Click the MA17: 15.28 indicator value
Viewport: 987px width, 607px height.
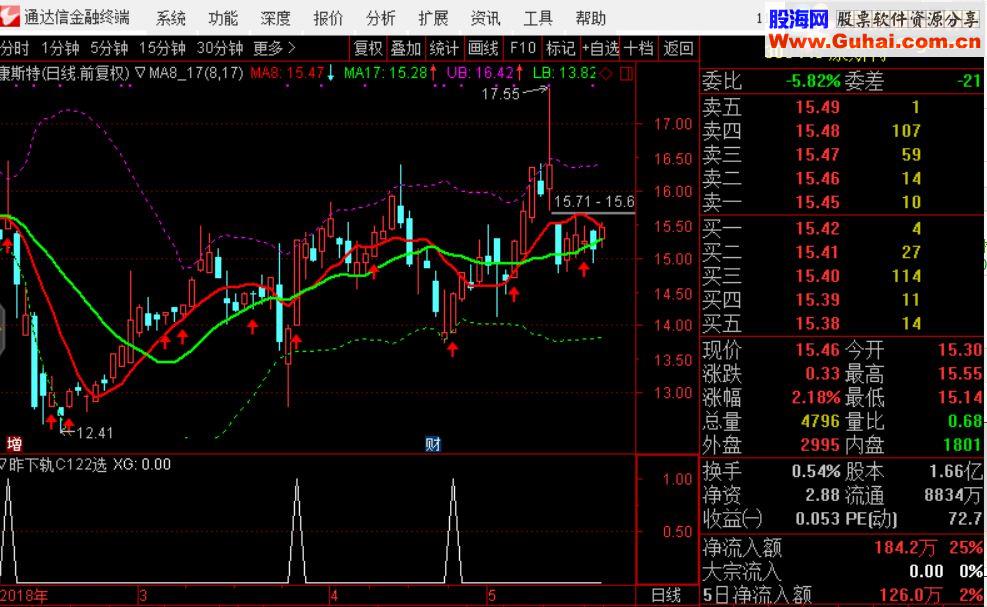click(x=386, y=73)
